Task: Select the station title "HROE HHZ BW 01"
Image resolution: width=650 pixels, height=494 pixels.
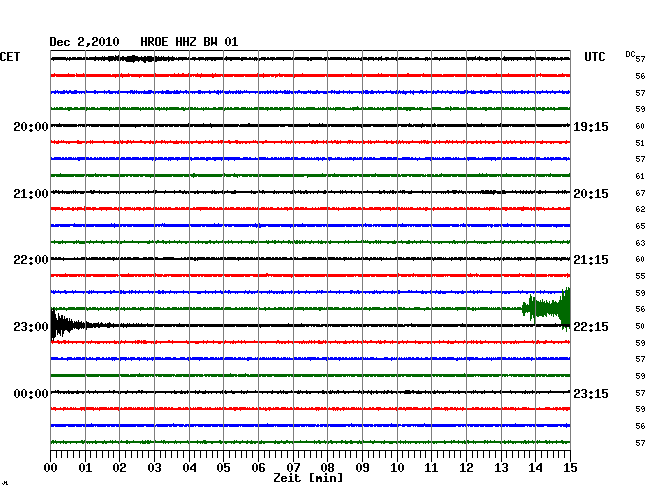Action: click(189, 42)
